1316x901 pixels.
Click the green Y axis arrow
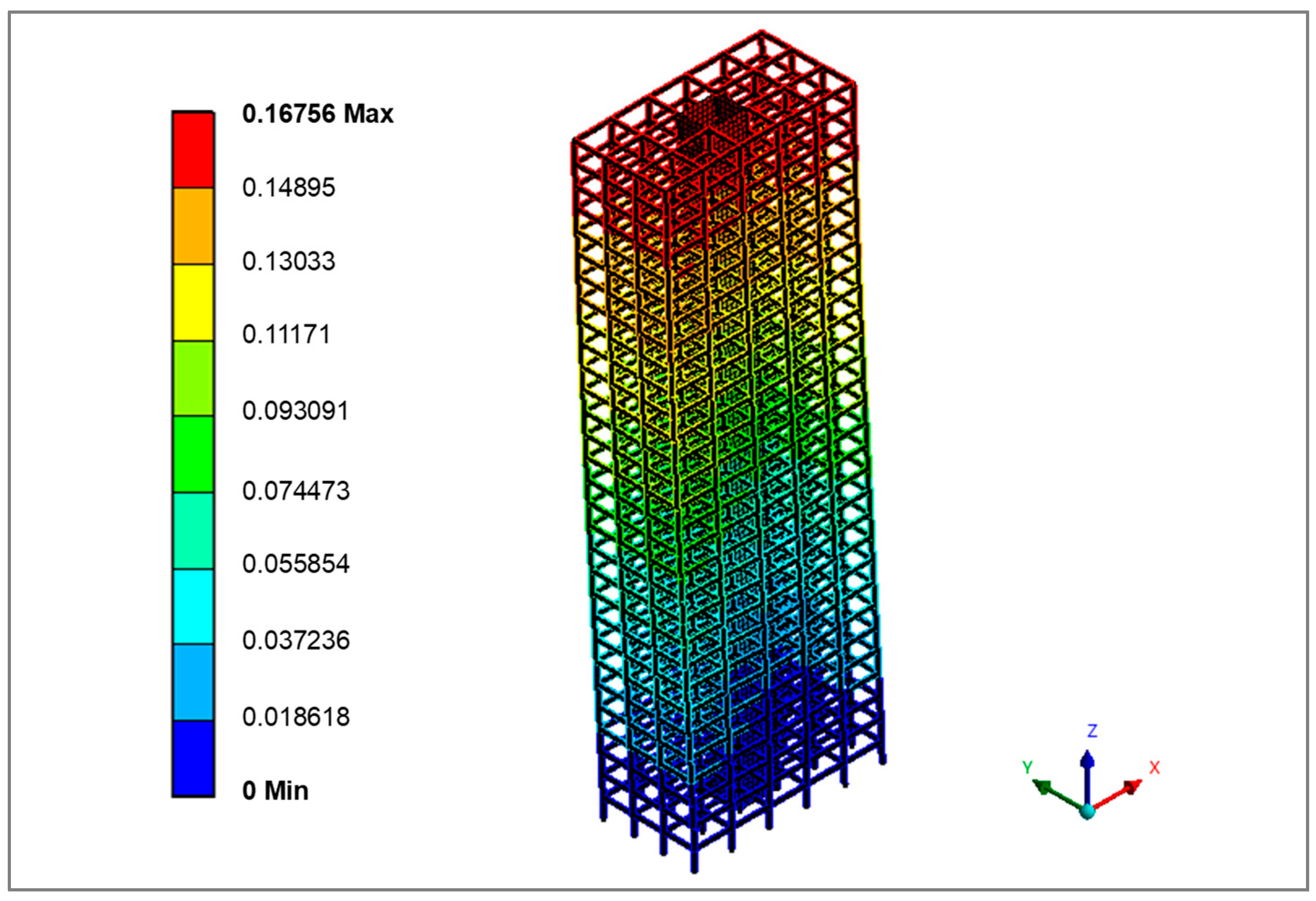pyautogui.click(x=1057, y=794)
